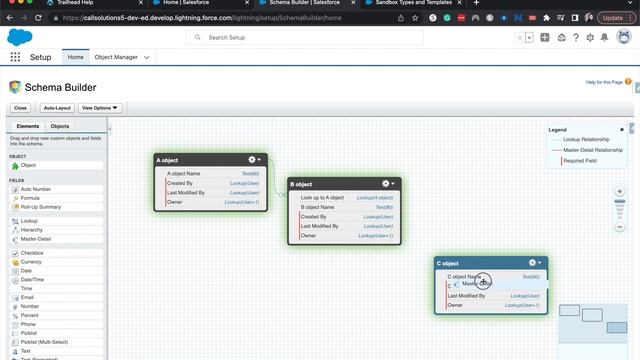Switch to the Objects tab
The height and width of the screenshot is (360, 640).
tap(60, 126)
